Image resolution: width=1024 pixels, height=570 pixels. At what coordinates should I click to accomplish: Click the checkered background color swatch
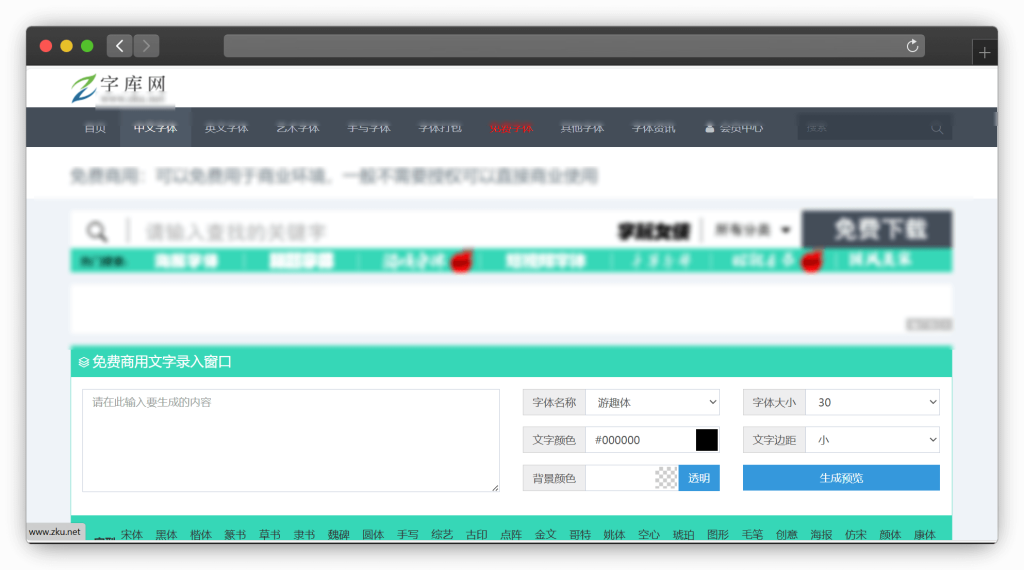point(666,478)
